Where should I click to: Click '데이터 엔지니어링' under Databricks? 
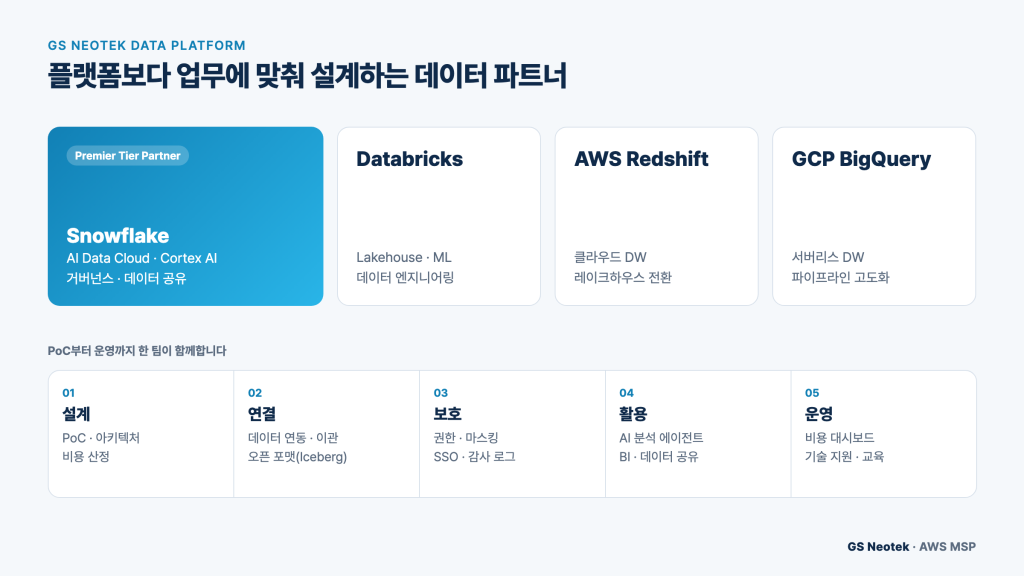pyautogui.click(x=405, y=278)
